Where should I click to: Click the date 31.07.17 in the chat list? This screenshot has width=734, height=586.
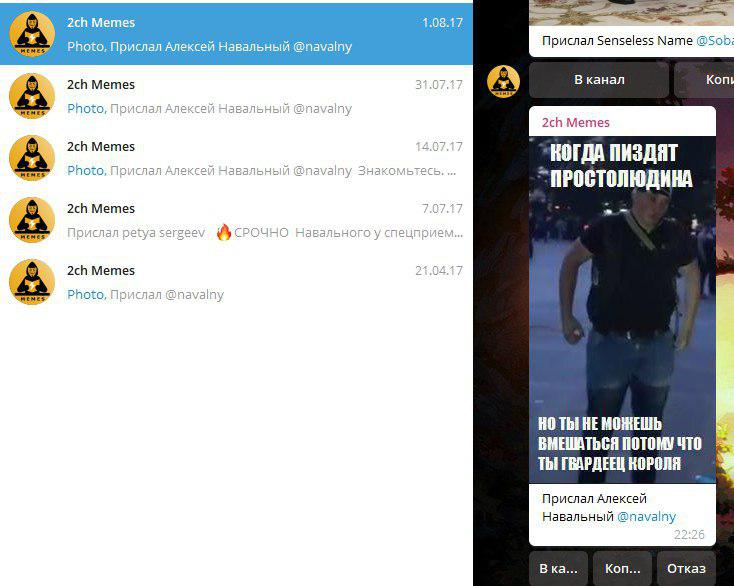coord(439,85)
